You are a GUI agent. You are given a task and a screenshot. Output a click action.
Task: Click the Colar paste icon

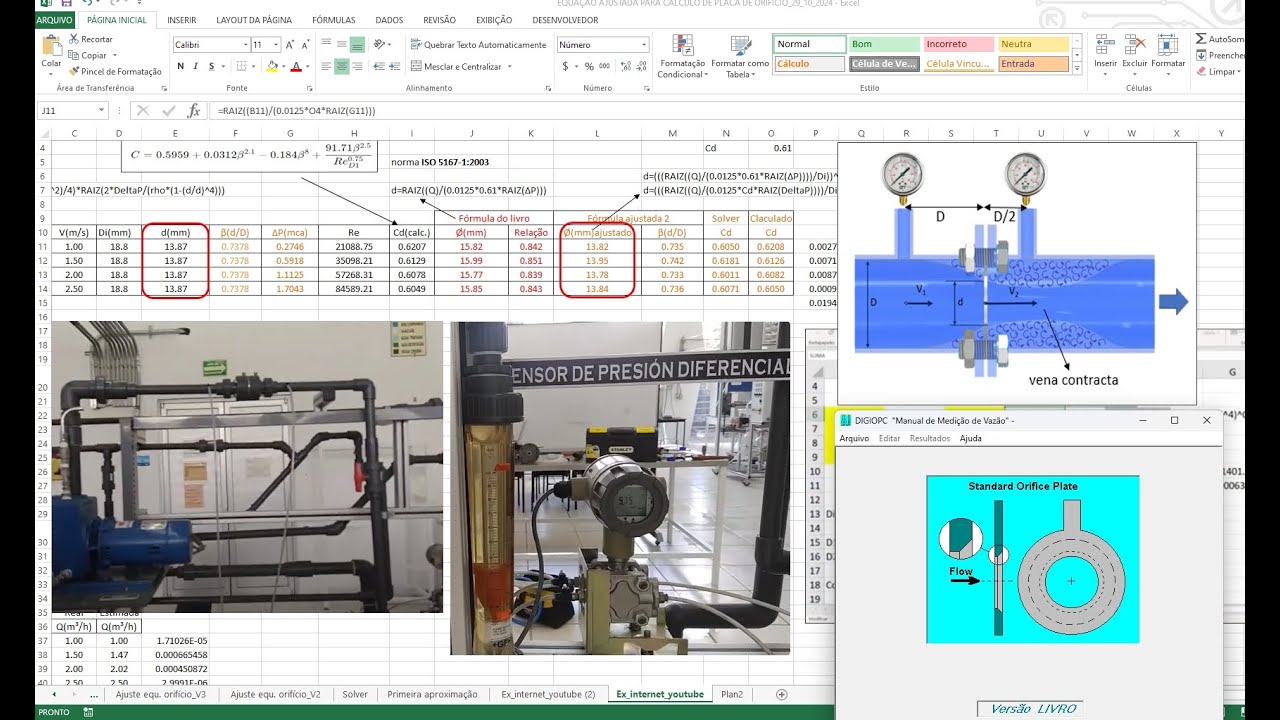tap(51, 45)
